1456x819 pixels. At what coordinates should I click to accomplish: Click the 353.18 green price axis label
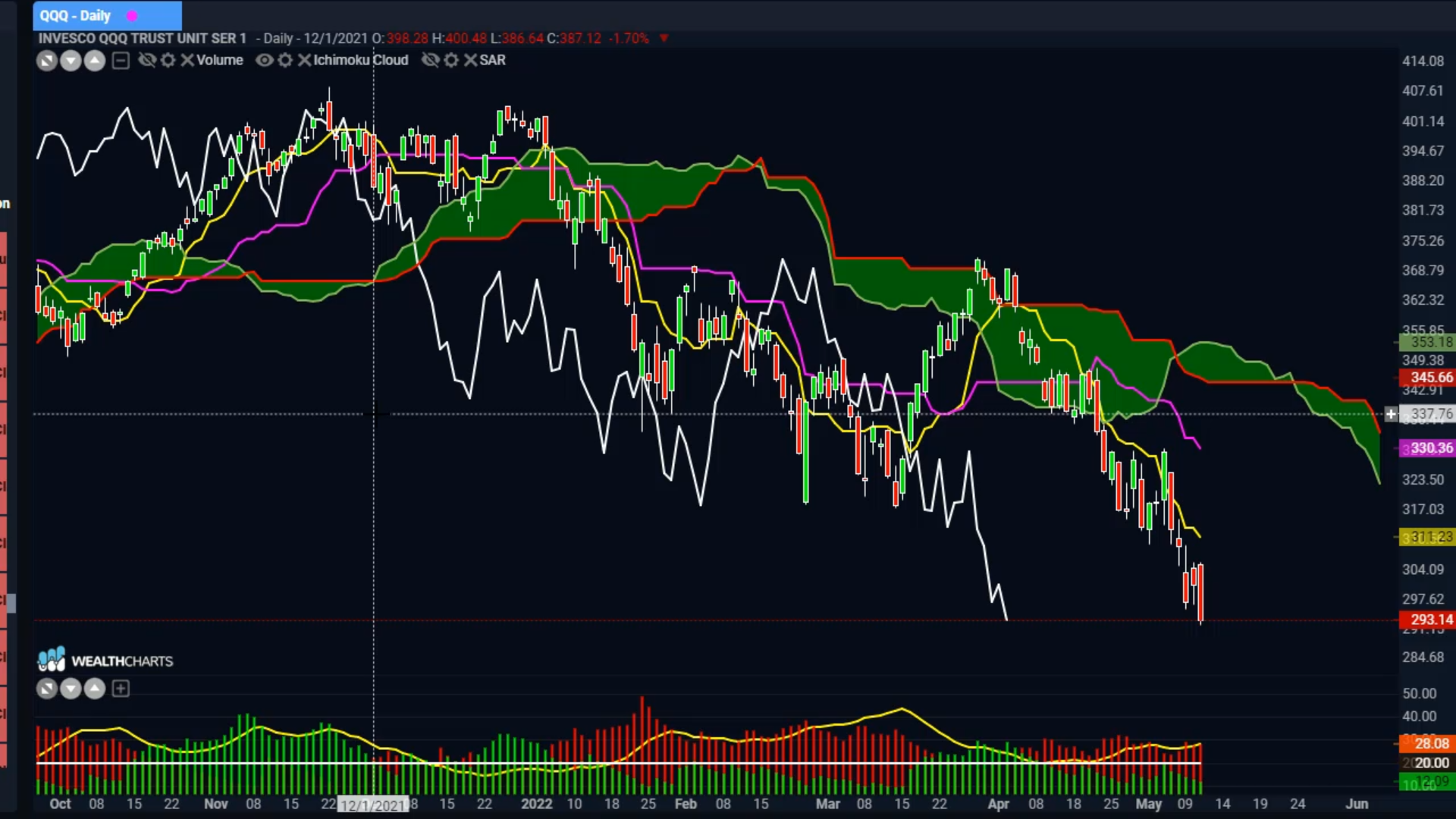click(1427, 342)
